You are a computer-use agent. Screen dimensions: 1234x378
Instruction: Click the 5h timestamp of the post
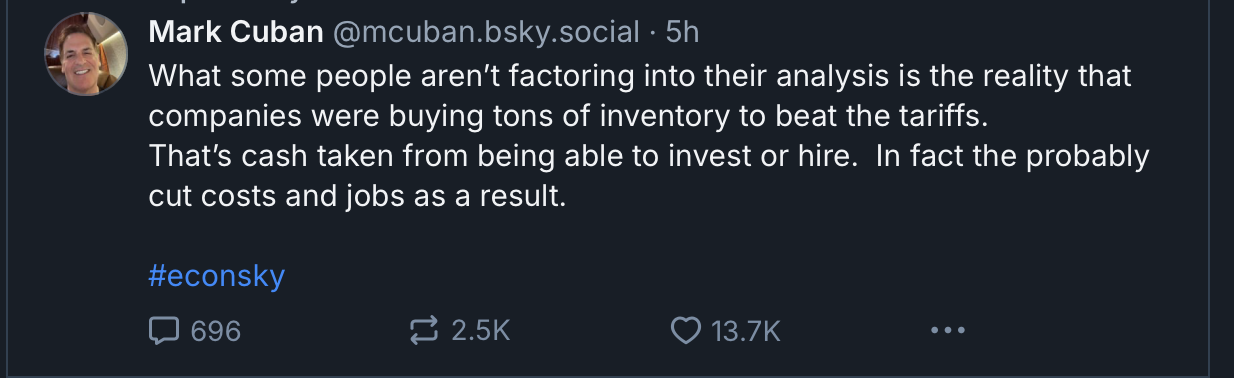682,32
